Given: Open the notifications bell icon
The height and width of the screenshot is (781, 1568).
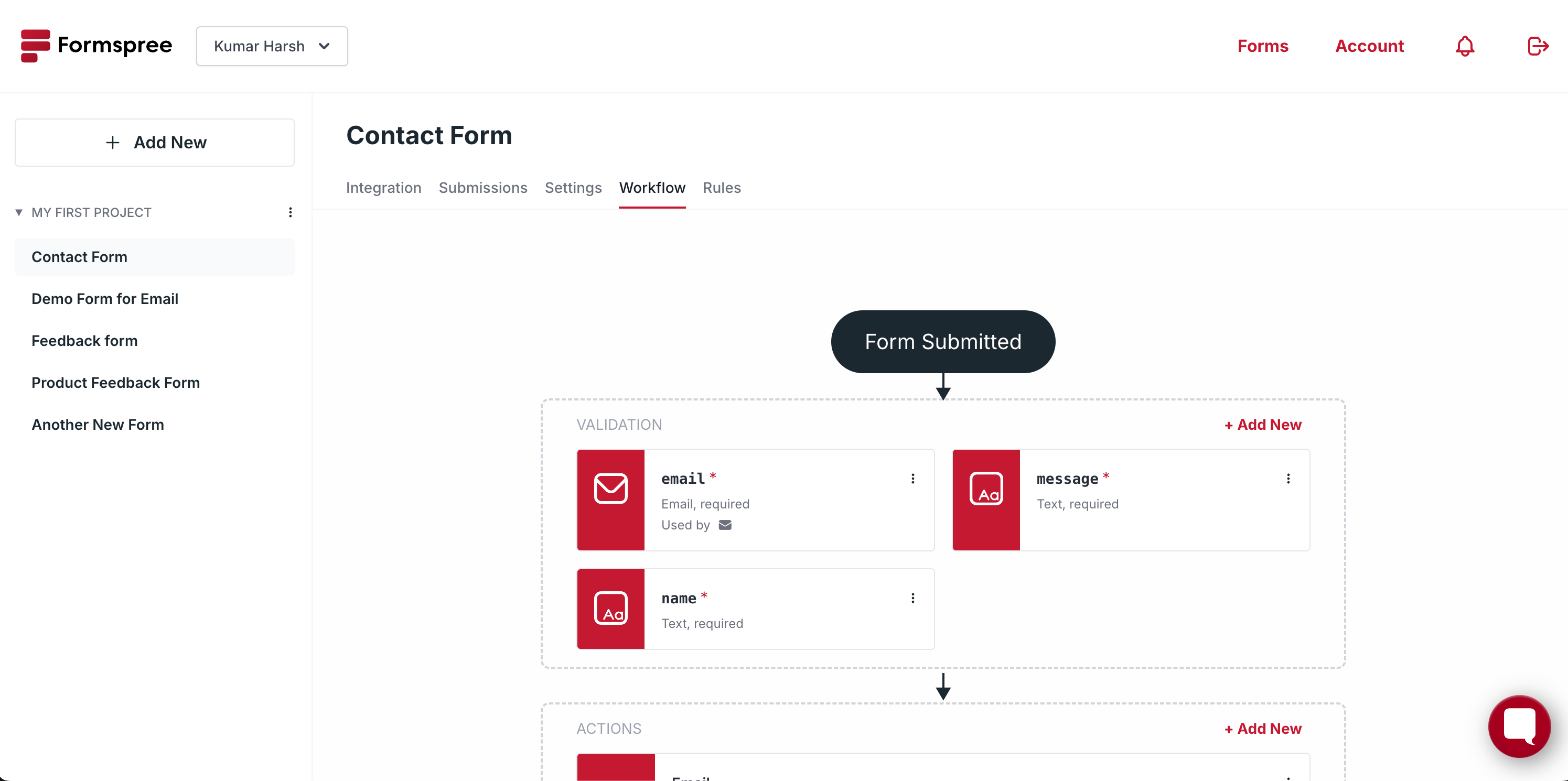Looking at the screenshot, I should (1465, 46).
